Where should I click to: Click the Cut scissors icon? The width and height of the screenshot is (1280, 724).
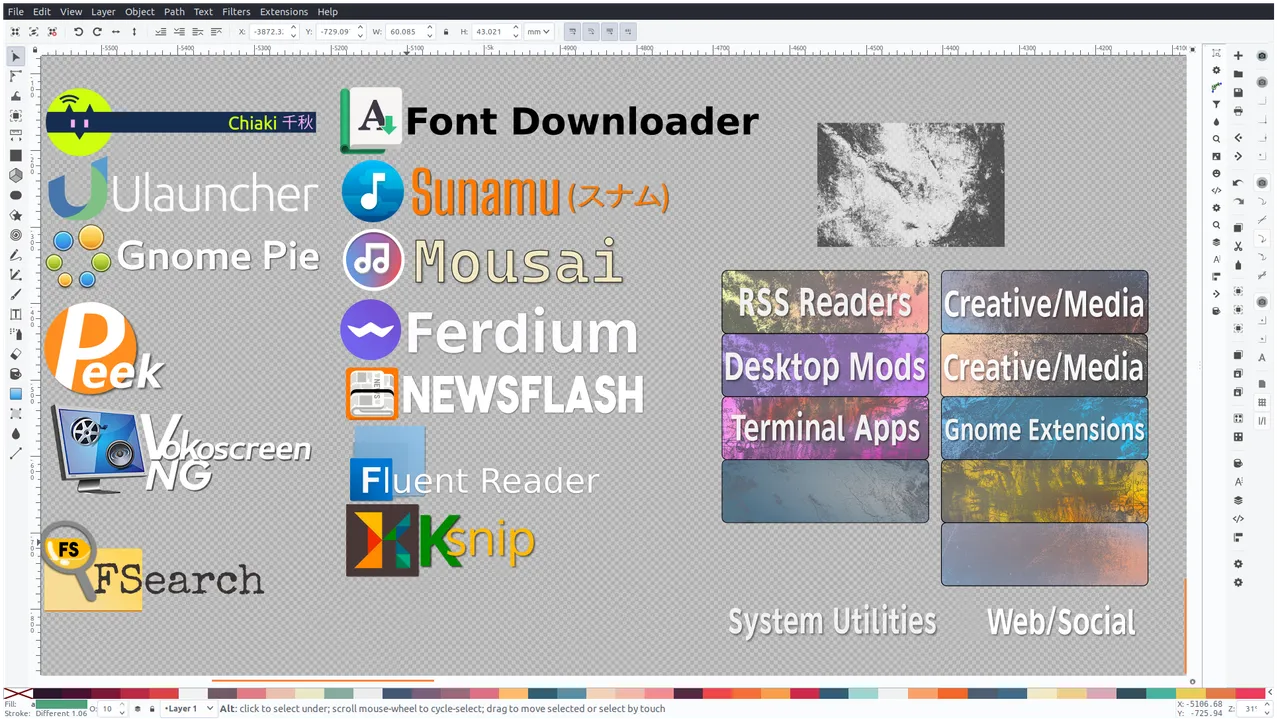[x=1238, y=246]
